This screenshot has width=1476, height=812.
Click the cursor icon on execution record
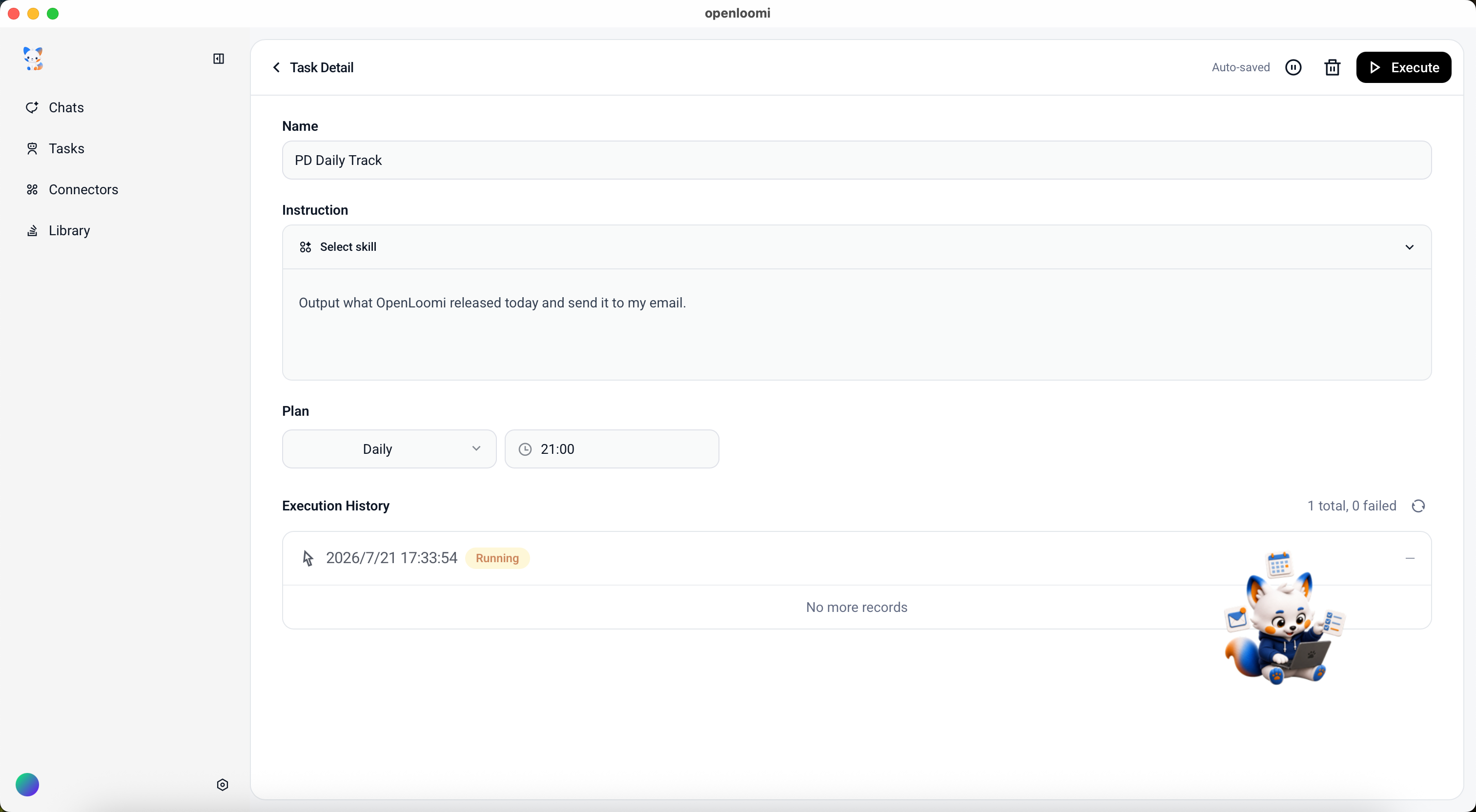307,558
